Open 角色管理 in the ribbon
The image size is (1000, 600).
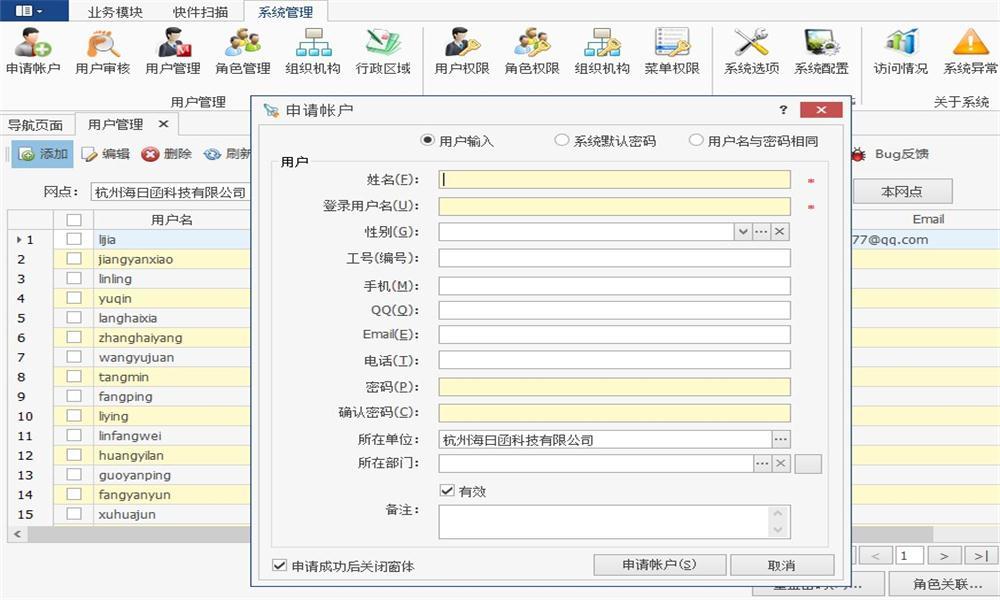point(243,52)
